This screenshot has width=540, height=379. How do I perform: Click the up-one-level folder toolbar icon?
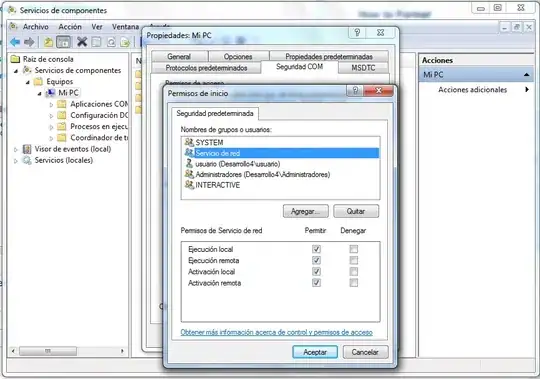tap(48, 42)
